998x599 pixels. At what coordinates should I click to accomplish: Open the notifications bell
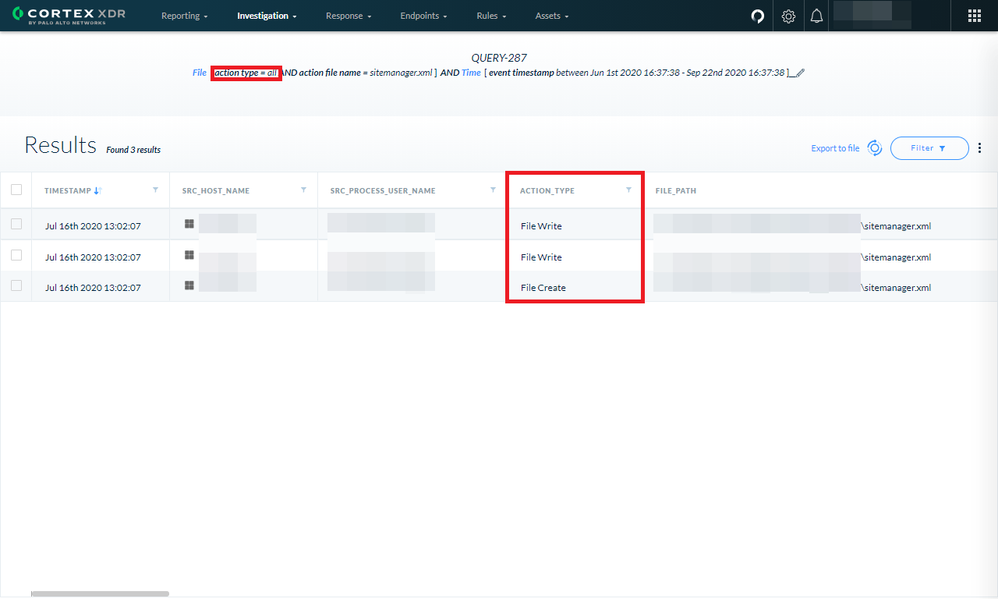coord(817,16)
